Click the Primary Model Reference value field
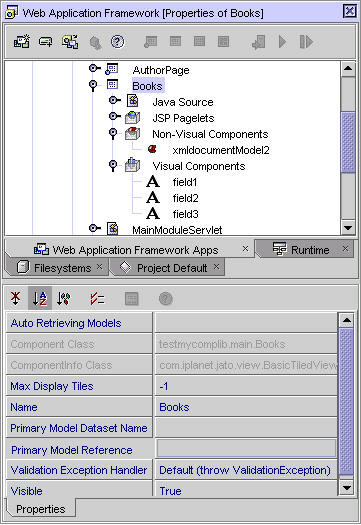Image resolution: width=361 pixels, height=525 pixels. (246, 448)
